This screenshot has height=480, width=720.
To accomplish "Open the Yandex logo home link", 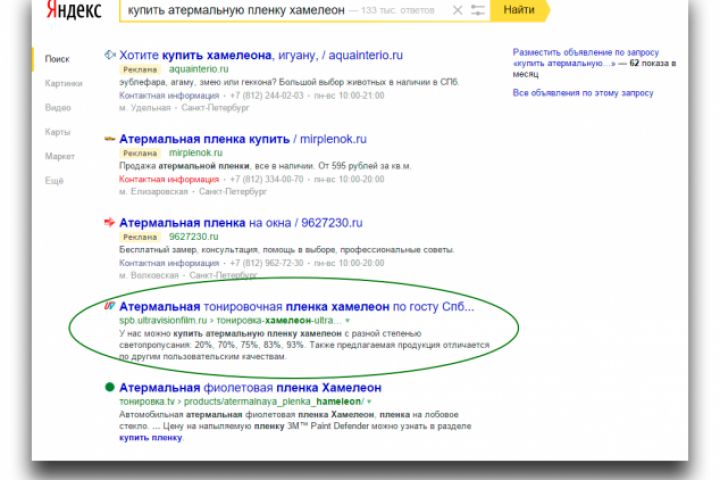I will coord(73,10).
